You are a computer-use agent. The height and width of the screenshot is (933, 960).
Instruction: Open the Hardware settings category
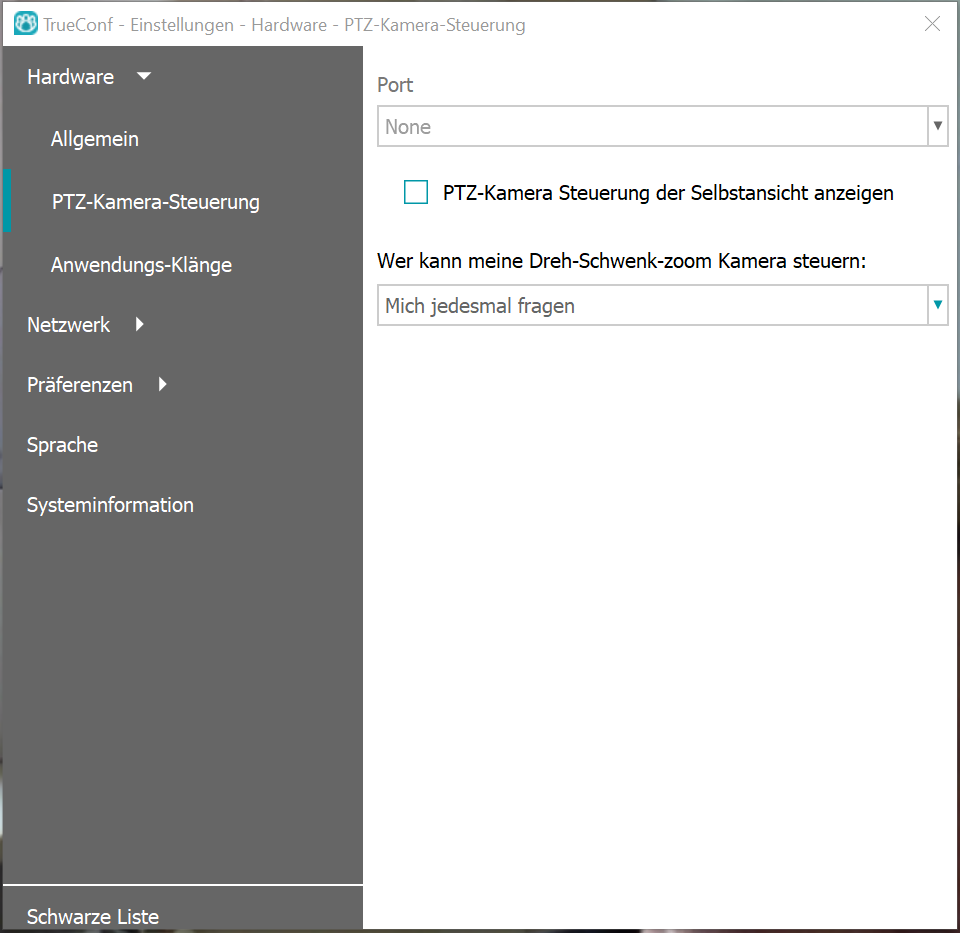pyautogui.click(x=70, y=77)
